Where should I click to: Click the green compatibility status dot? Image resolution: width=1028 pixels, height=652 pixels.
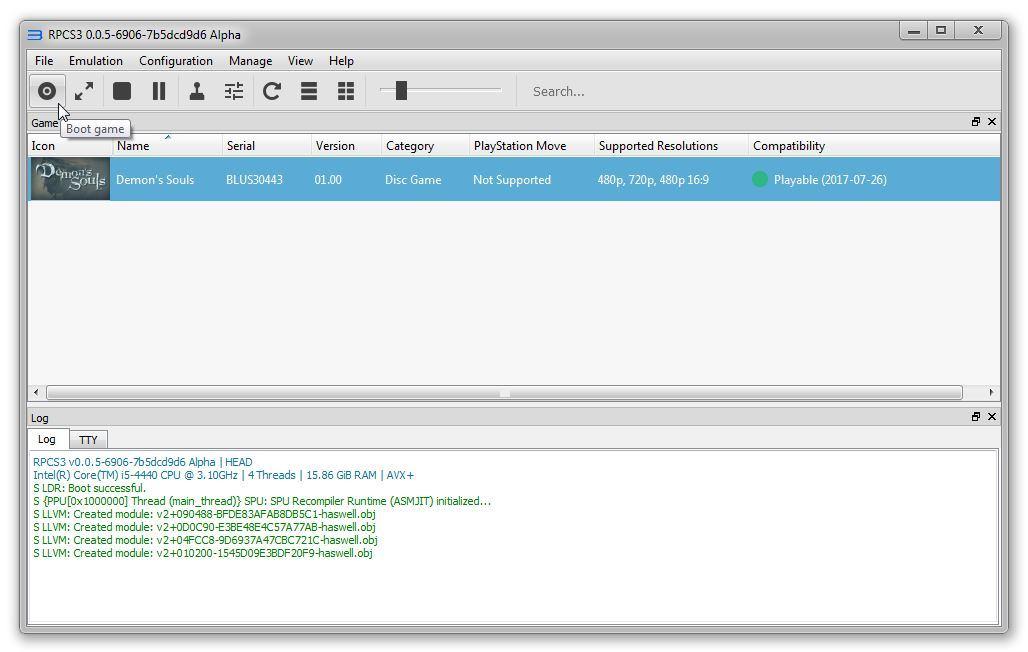point(759,179)
